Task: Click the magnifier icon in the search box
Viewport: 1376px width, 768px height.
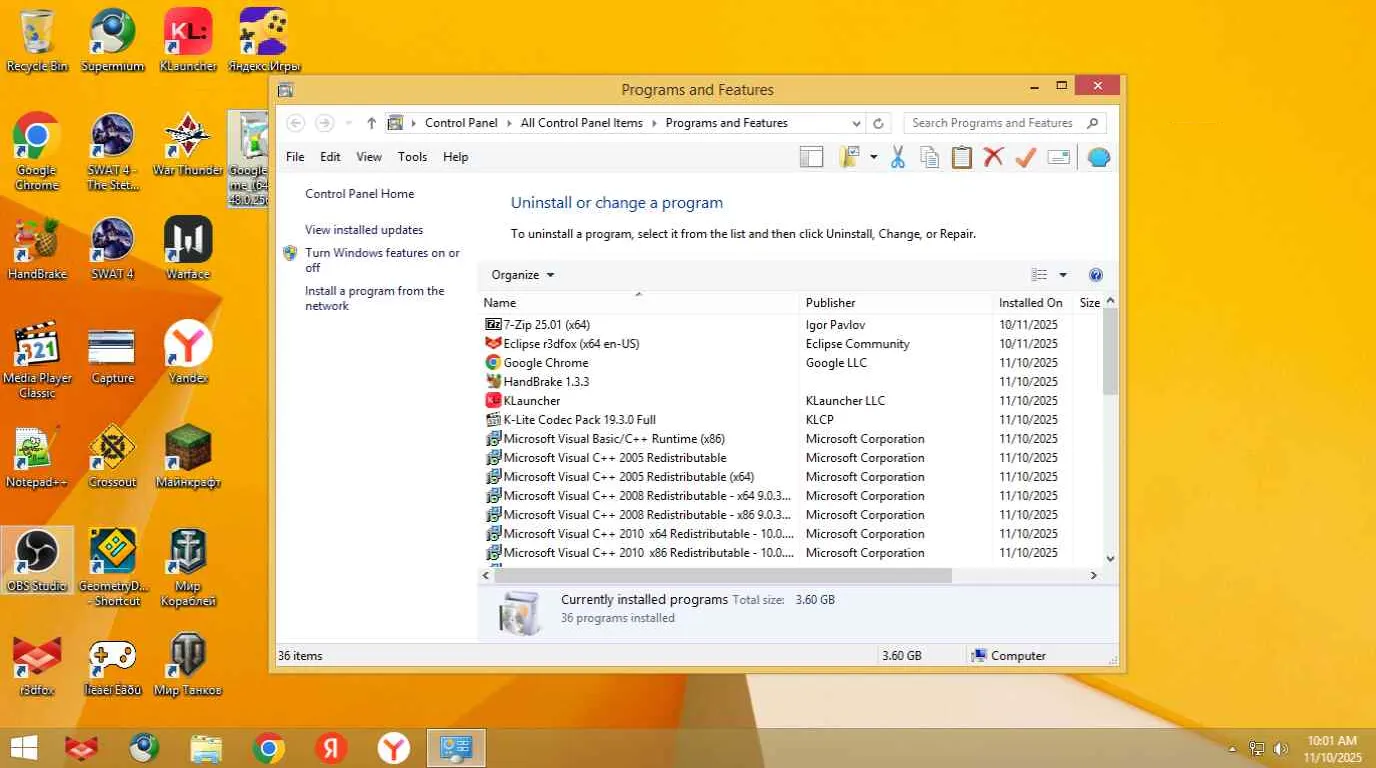Action: tap(1092, 123)
